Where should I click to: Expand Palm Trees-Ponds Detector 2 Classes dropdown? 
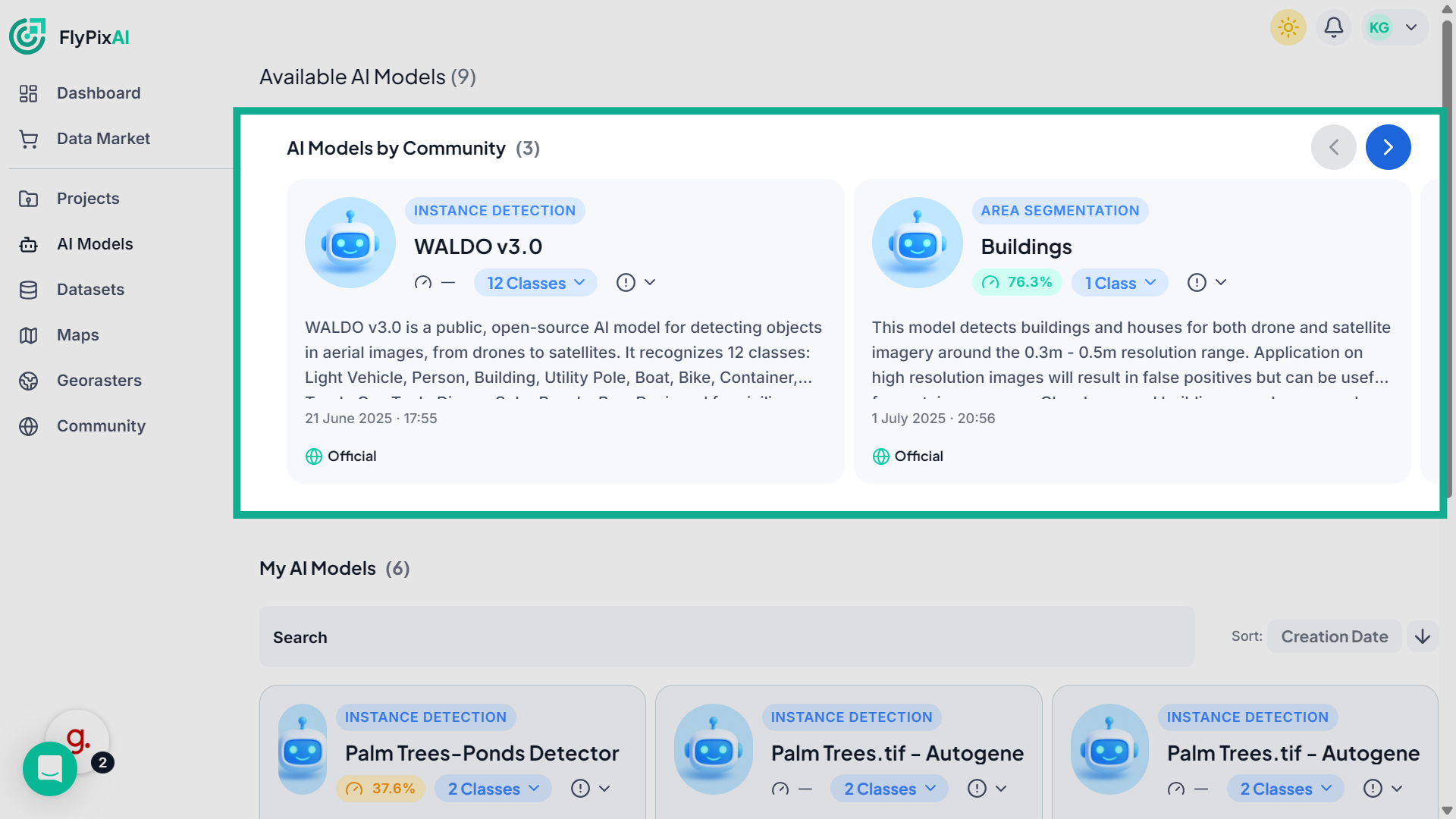pos(493,789)
